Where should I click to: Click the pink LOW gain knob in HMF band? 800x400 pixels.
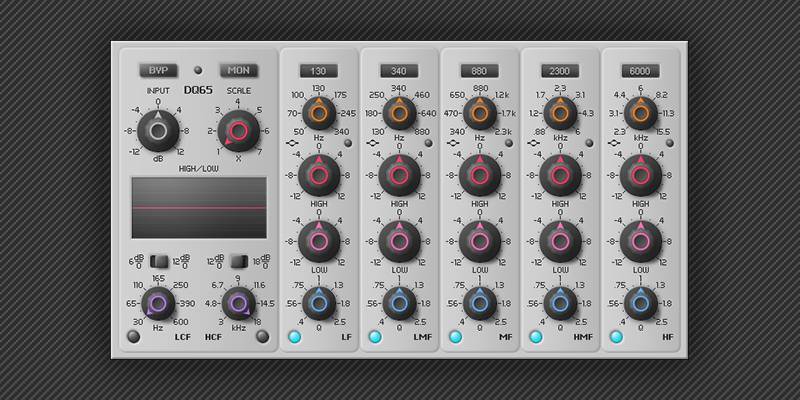[x=560, y=241]
